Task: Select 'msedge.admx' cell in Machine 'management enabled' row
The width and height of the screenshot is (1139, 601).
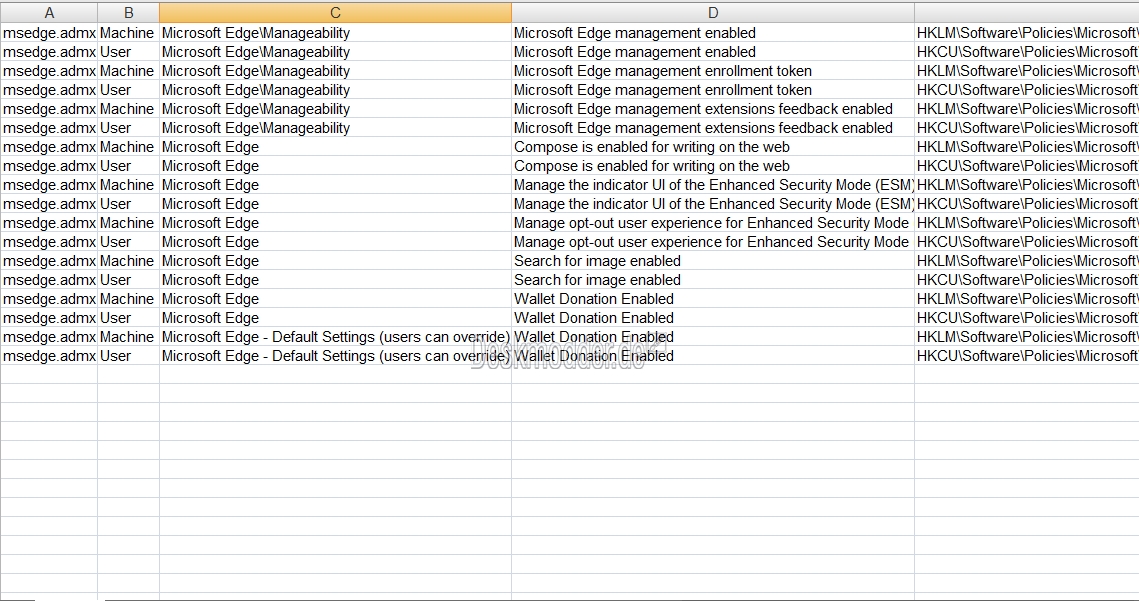Action: coord(49,33)
